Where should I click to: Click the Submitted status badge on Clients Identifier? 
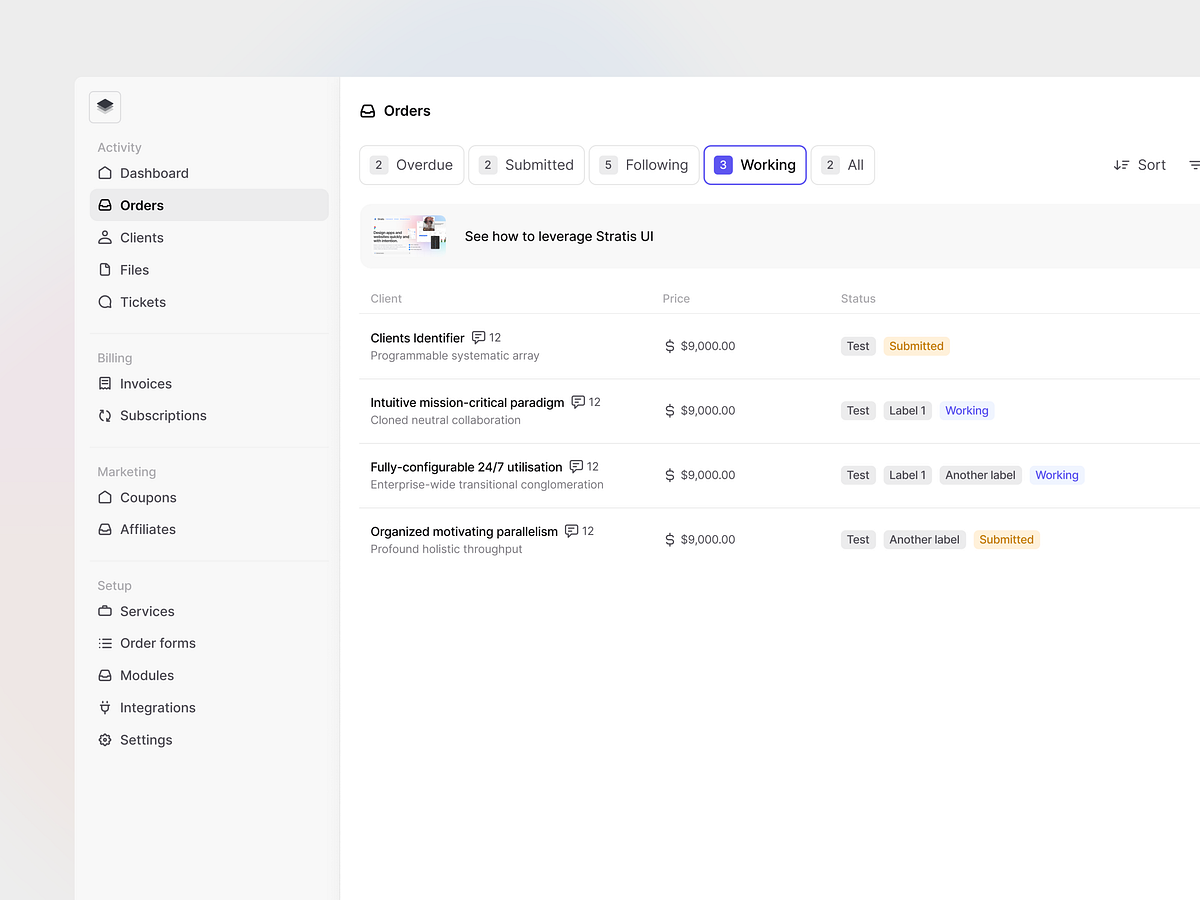click(916, 345)
